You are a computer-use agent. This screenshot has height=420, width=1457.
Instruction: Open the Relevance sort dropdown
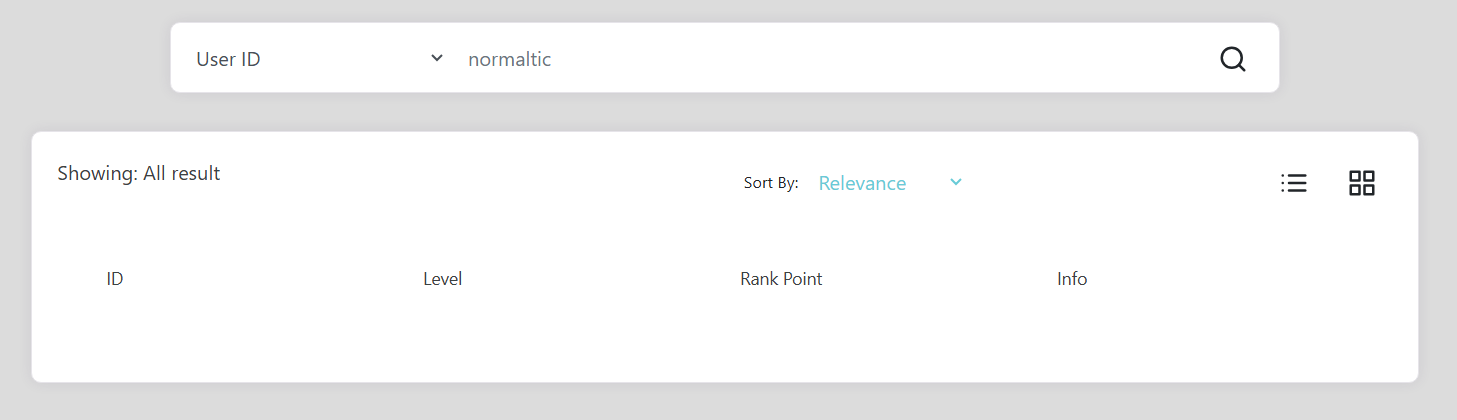[x=890, y=183]
